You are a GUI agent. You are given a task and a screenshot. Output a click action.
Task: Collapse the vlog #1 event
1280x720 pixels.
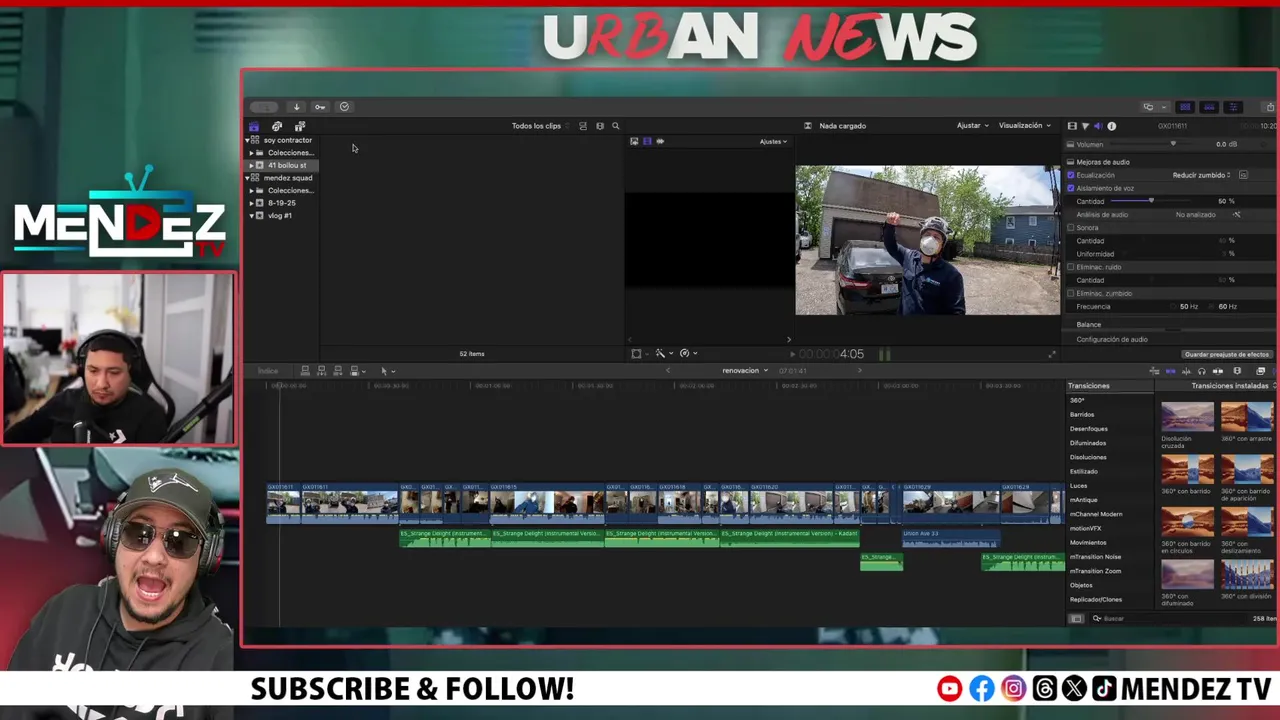click(x=252, y=216)
